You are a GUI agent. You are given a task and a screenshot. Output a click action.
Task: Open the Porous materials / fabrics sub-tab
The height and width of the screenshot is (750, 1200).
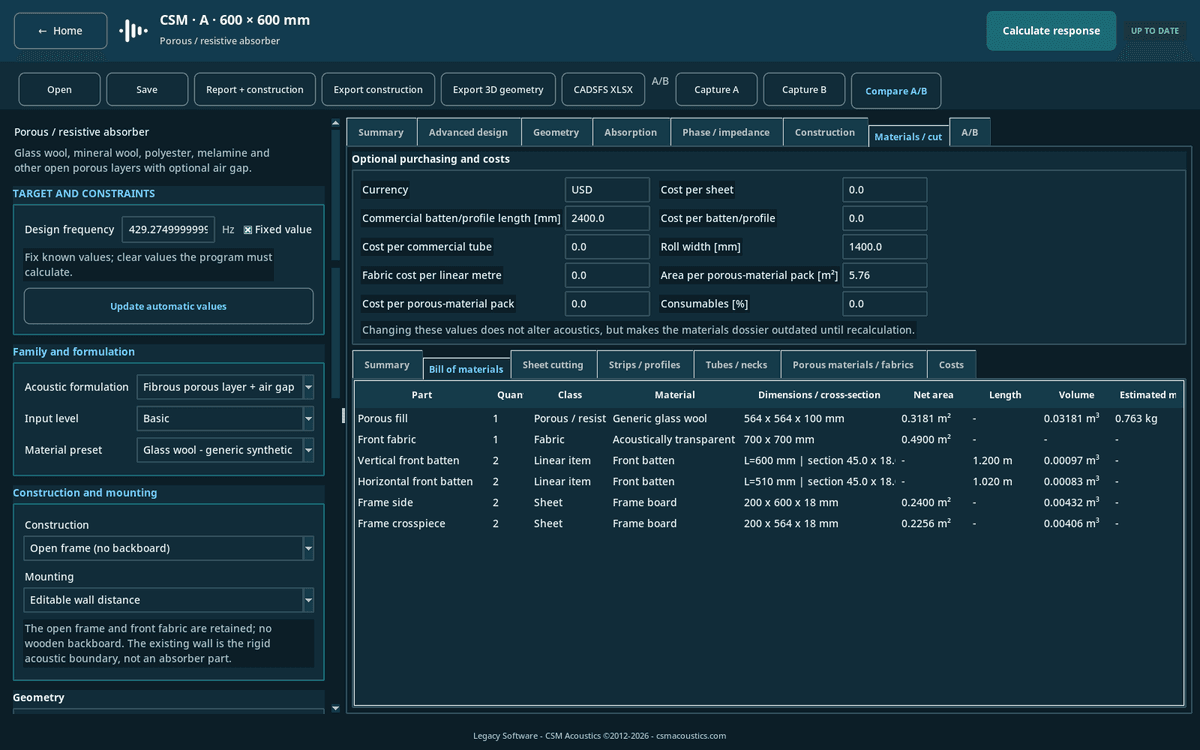[853, 365]
